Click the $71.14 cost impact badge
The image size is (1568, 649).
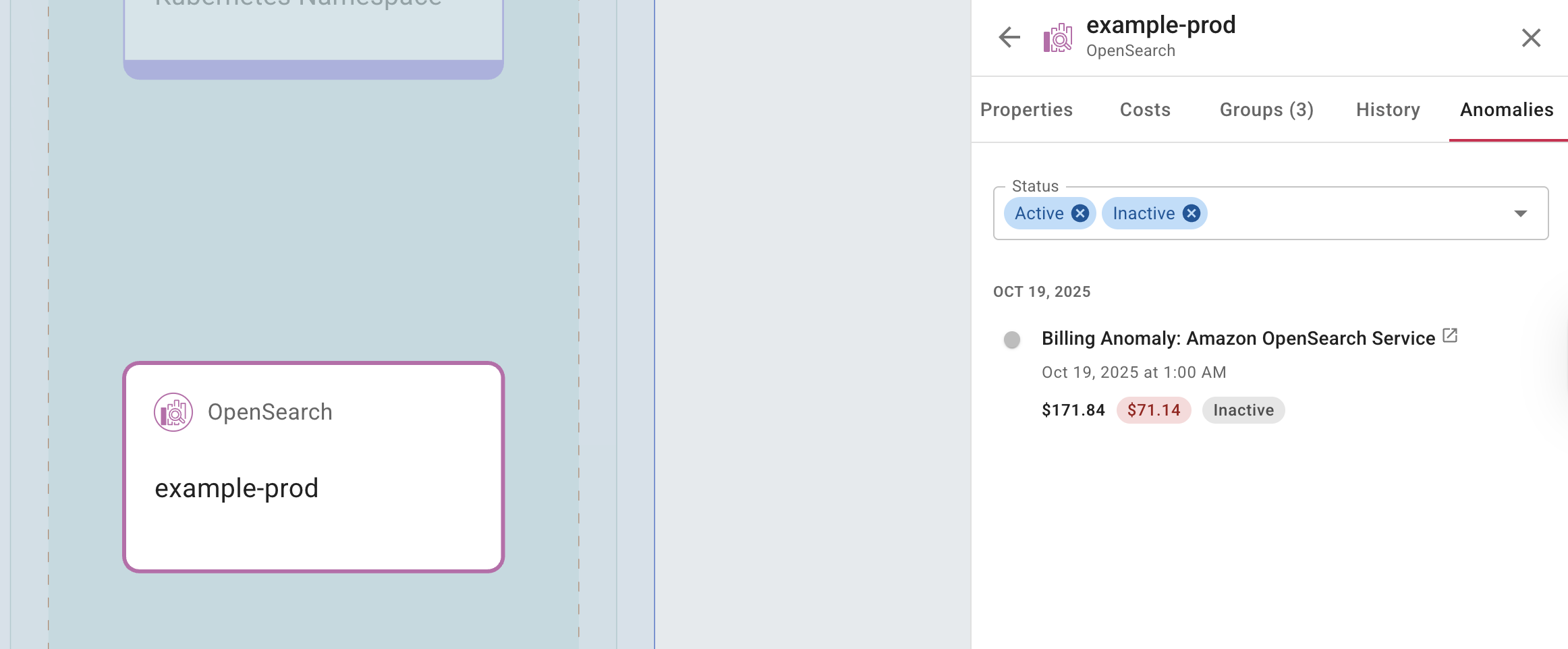[1154, 410]
